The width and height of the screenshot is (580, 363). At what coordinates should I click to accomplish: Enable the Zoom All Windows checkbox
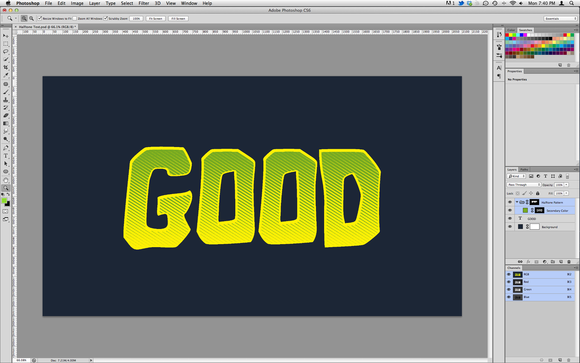[75, 18]
